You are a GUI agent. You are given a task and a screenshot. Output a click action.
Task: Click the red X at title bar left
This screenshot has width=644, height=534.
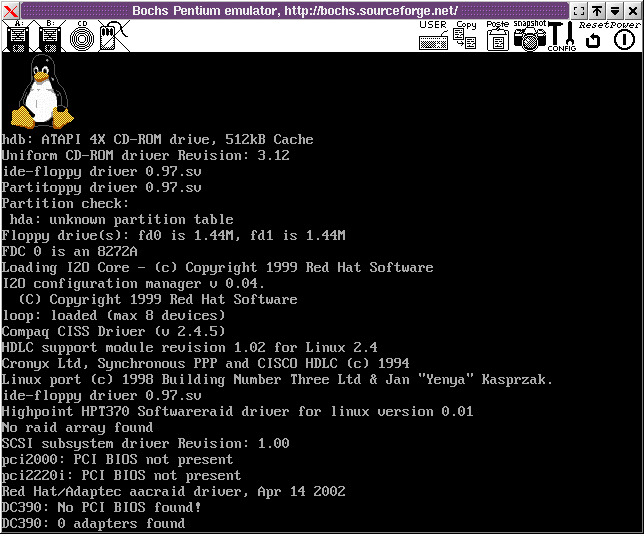point(11,10)
